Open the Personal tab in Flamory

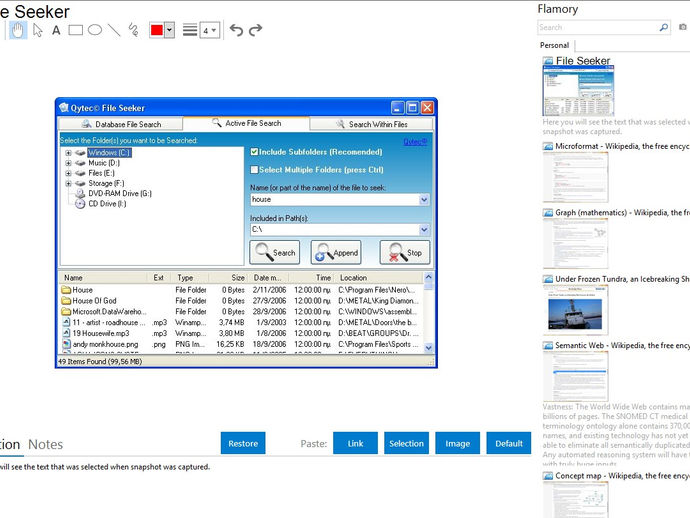[554, 45]
